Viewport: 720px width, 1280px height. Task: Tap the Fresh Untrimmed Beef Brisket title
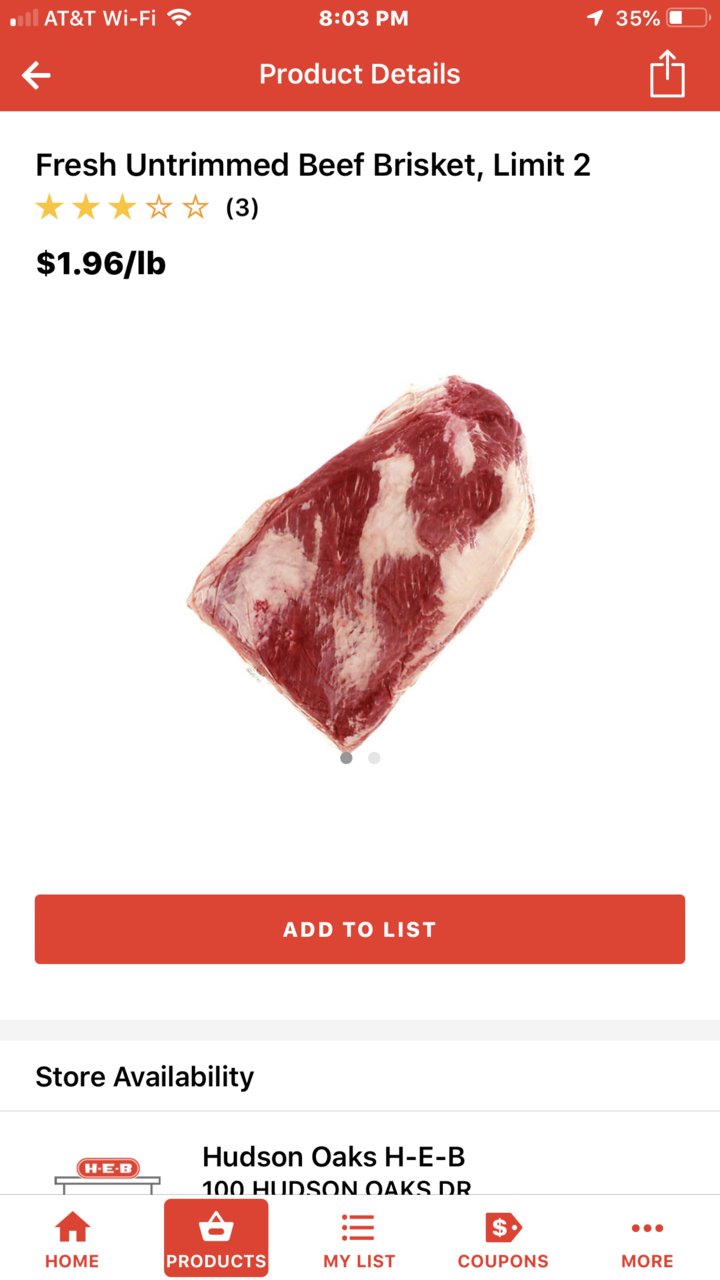point(313,165)
